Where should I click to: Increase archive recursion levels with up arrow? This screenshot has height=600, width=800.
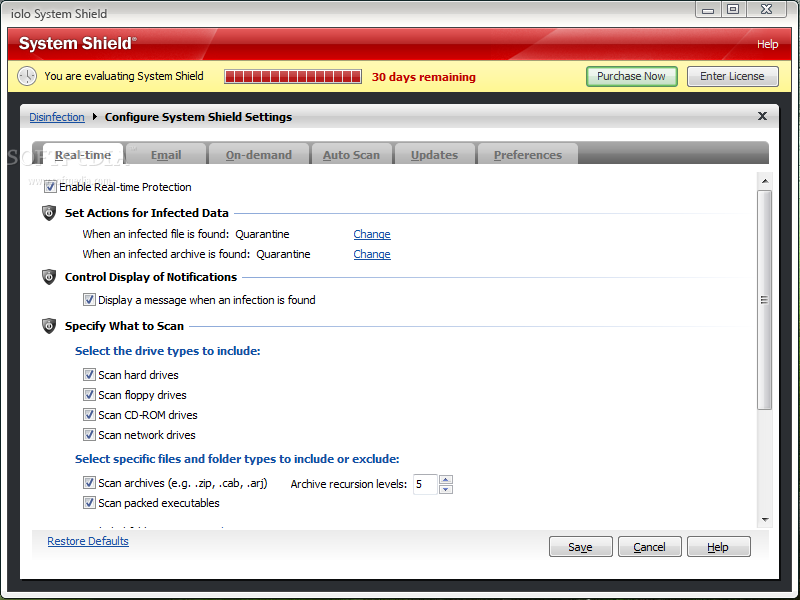446,480
